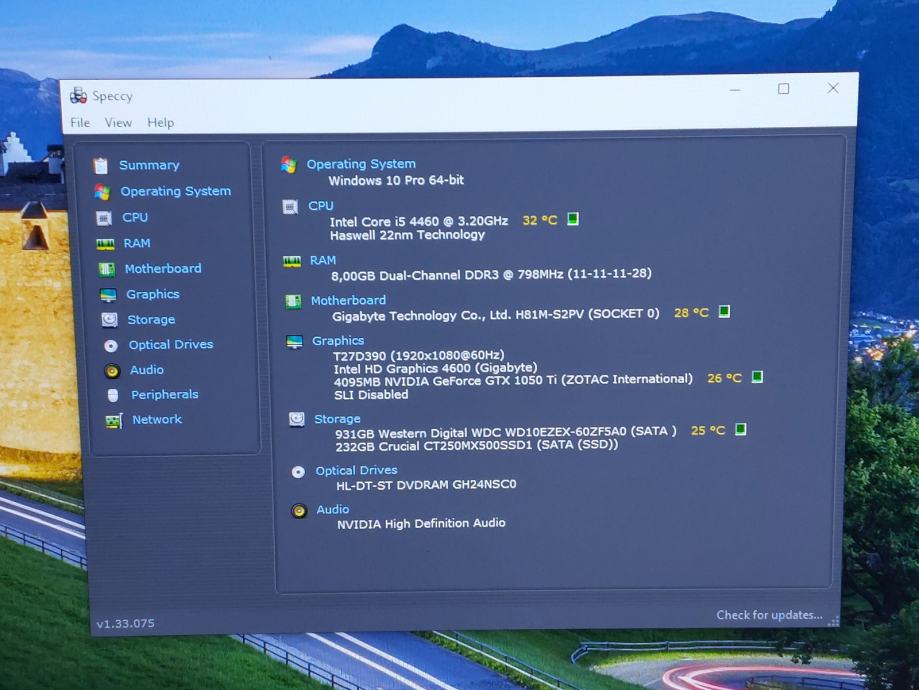The height and width of the screenshot is (690, 919).
Task: Open Graphics section in sidebar
Action: pos(152,294)
